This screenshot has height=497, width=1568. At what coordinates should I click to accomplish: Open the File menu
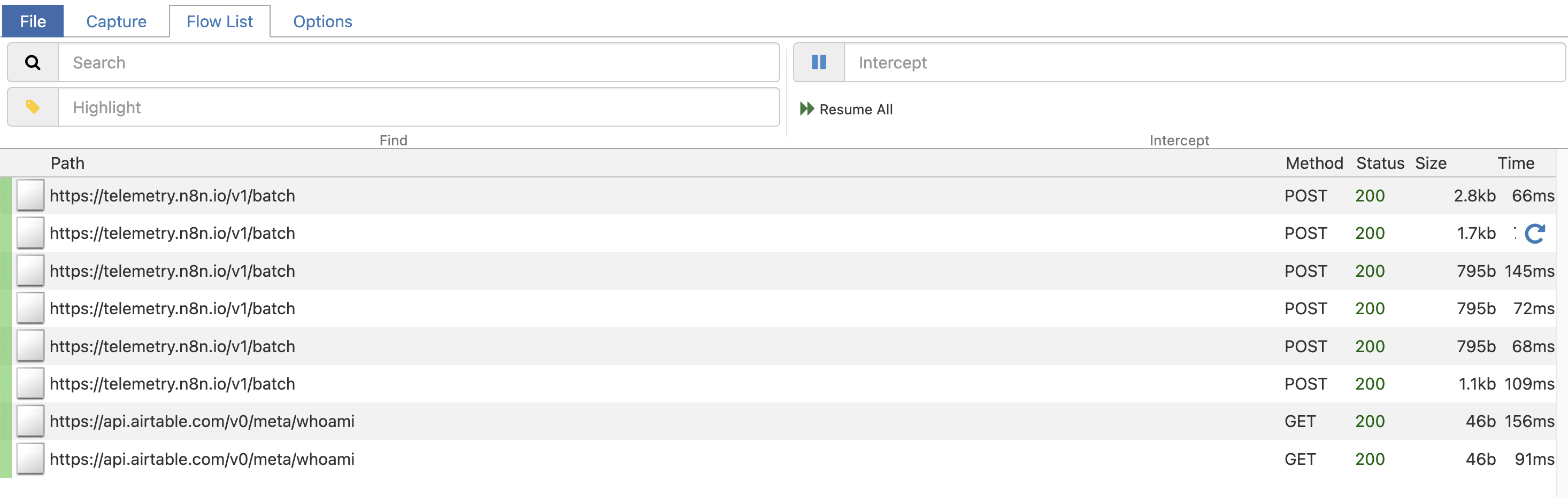[x=33, y=22]
